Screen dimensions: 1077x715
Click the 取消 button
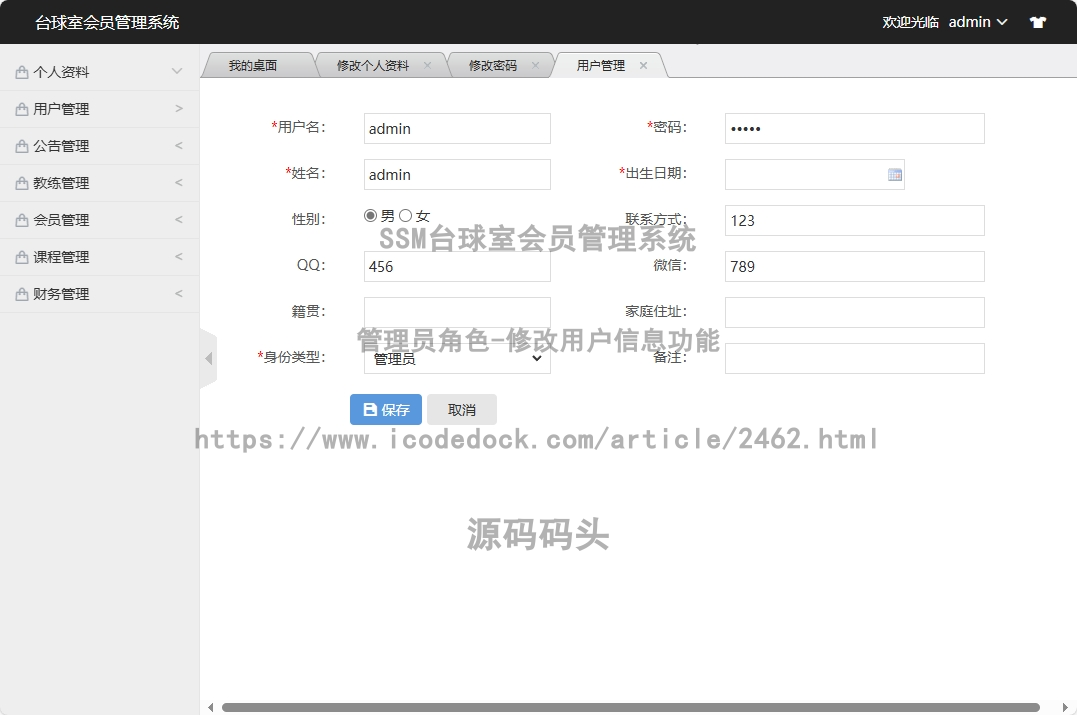[462, 409]
